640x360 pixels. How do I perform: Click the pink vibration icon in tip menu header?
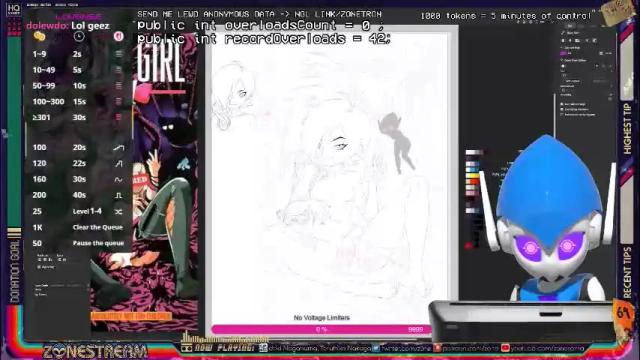click(x=118, y=36)
